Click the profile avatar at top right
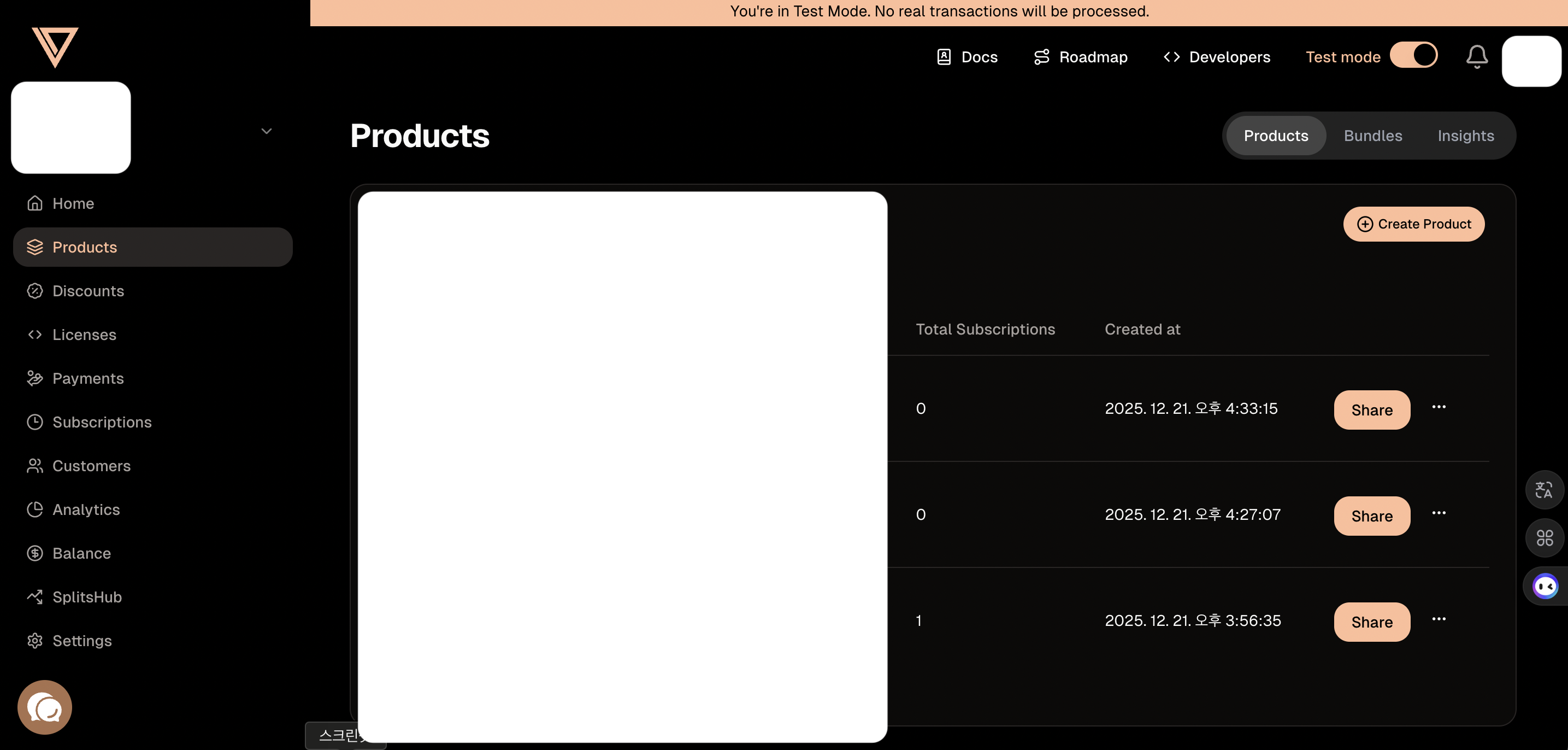1568x750 pixels. pyautogui.click(x=1530, y=61)
